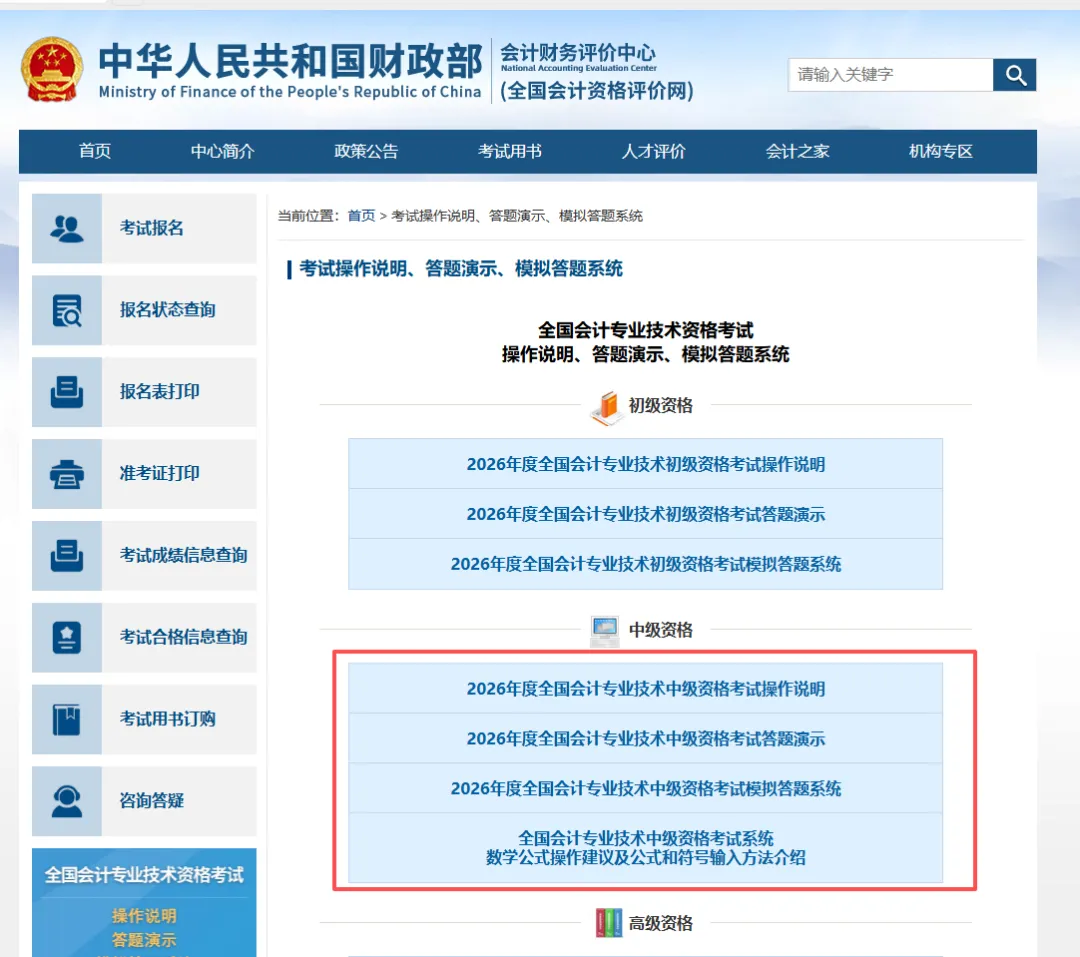The image size is (1080, 957).
Task: Click the 考试合格信息查询 certificate icon
Action: click(x=67, y=637)
